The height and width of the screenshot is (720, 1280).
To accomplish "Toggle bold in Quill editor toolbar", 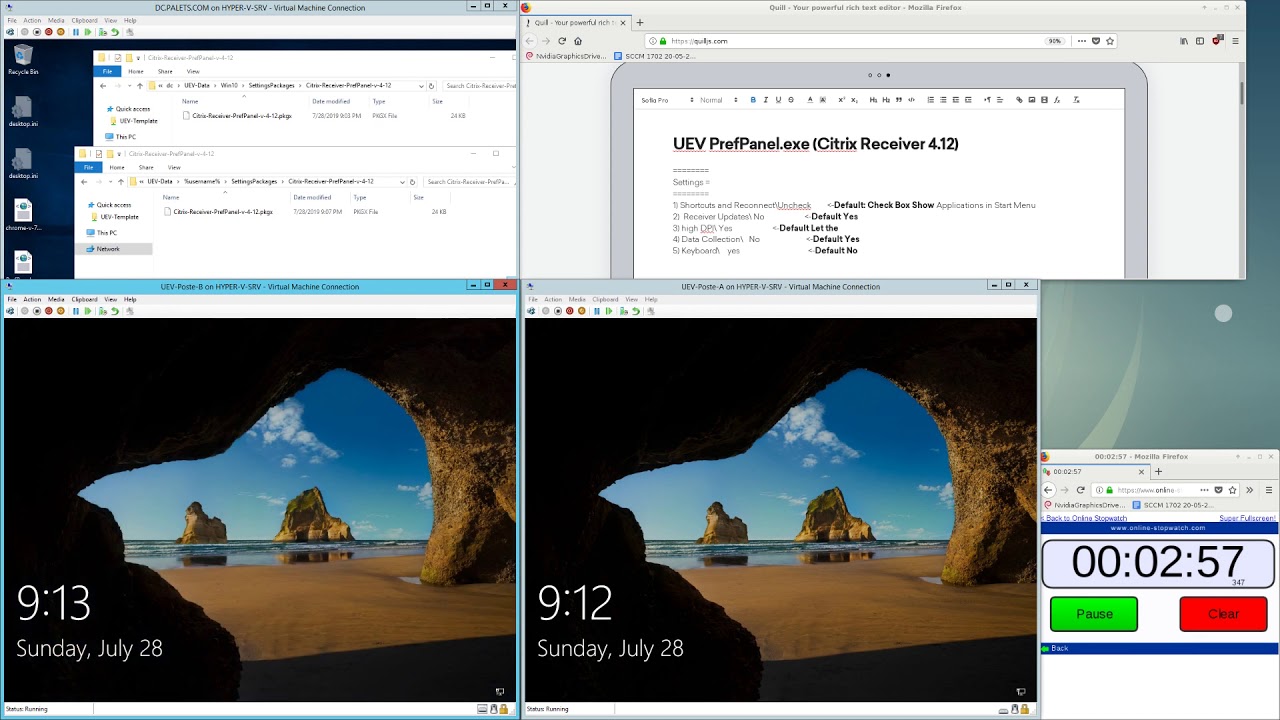I will click(x=753, y=100).
